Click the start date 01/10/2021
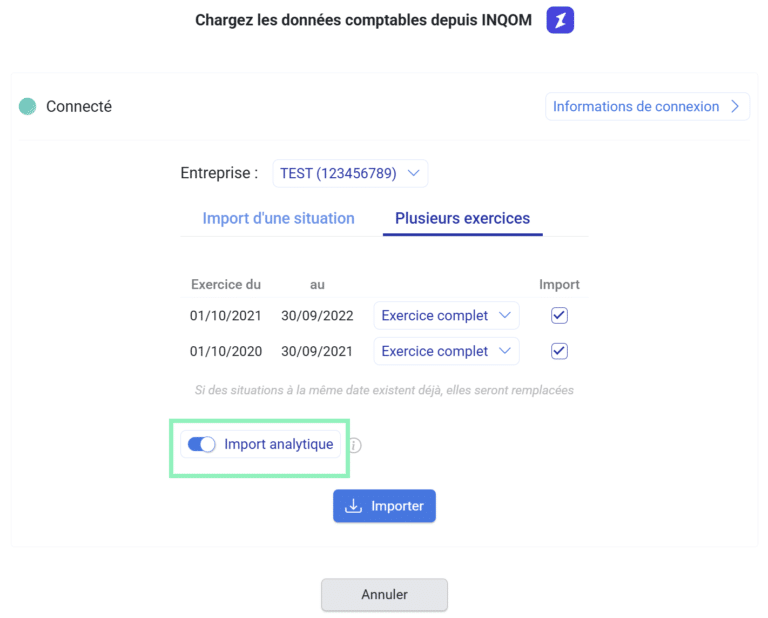Screen dimensions: 768x618 coord(225,316)
